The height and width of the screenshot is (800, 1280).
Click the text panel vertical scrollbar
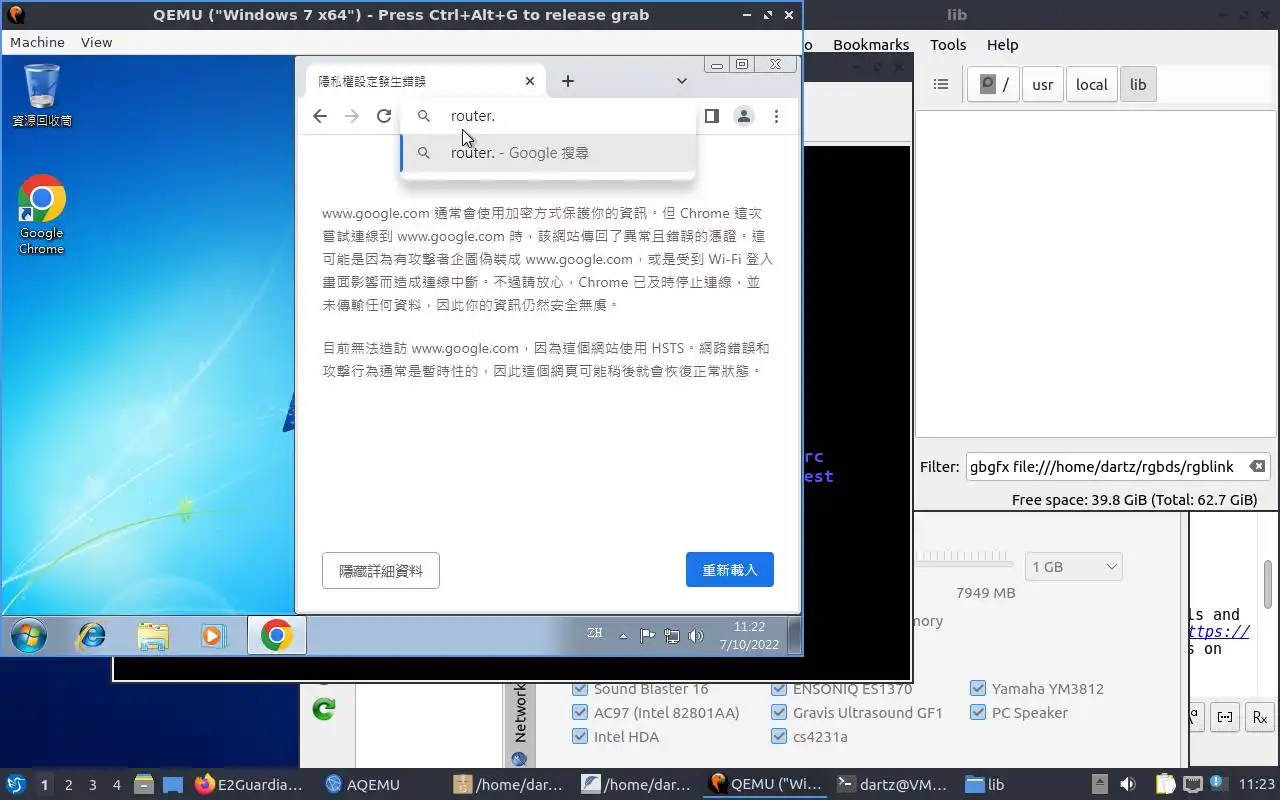coord(1268,583)
